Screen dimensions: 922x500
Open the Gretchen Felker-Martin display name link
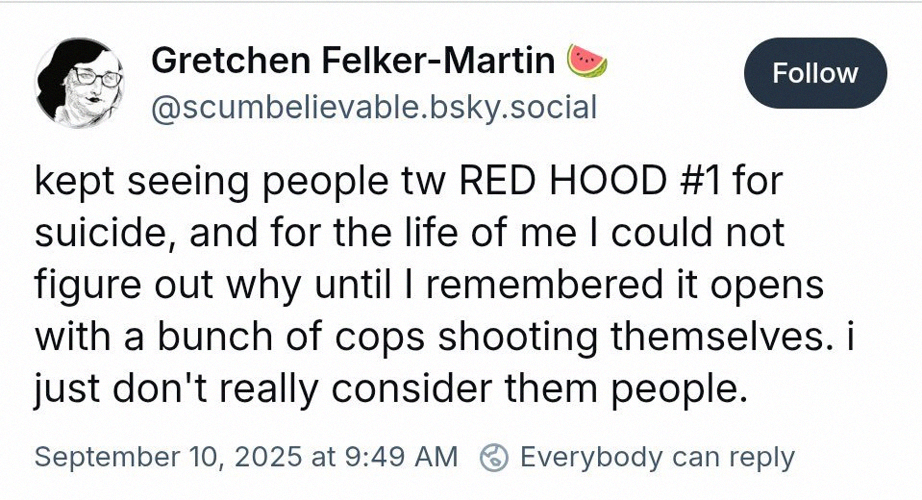353,61
